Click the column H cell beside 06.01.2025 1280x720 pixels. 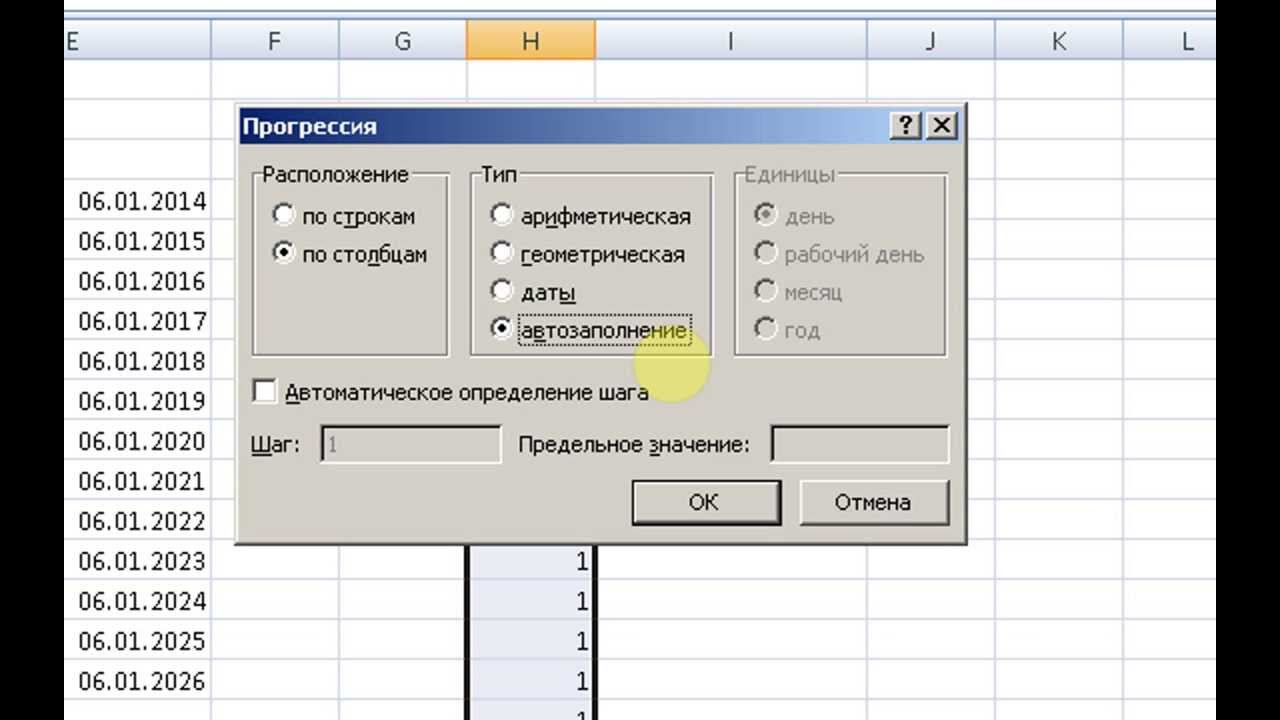(531, 641)
